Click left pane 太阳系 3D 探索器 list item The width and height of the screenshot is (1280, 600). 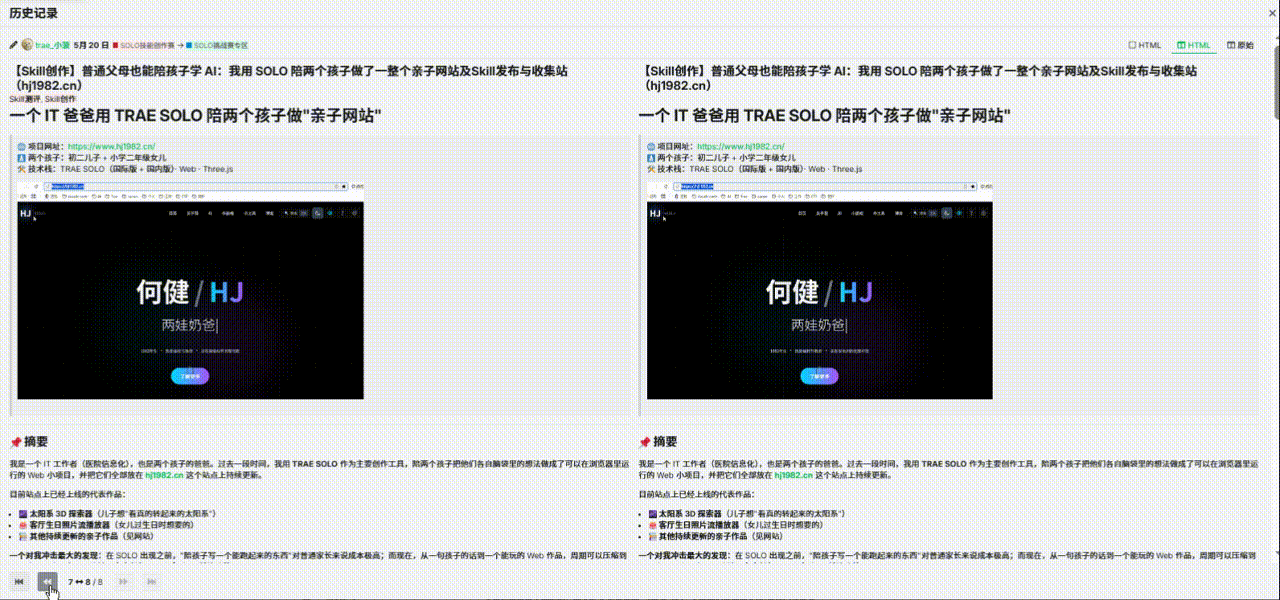117,513
